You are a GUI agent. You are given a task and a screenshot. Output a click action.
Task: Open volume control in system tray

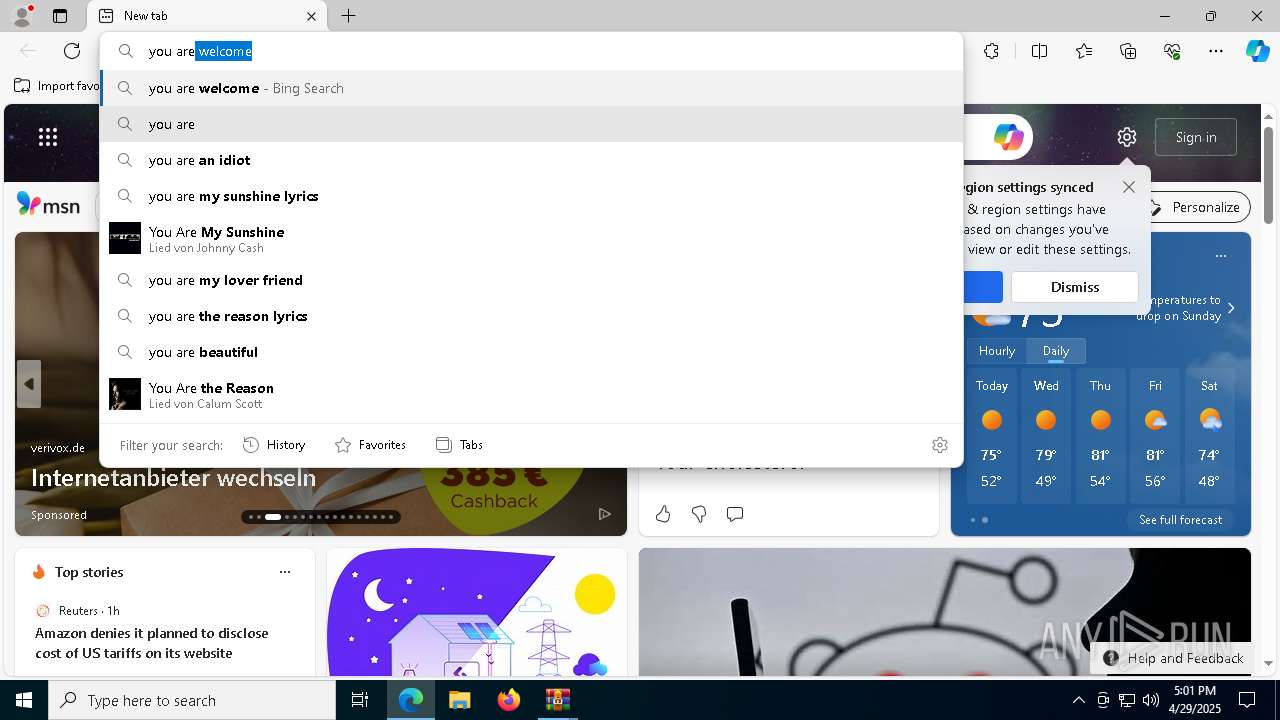(1151, 700)
